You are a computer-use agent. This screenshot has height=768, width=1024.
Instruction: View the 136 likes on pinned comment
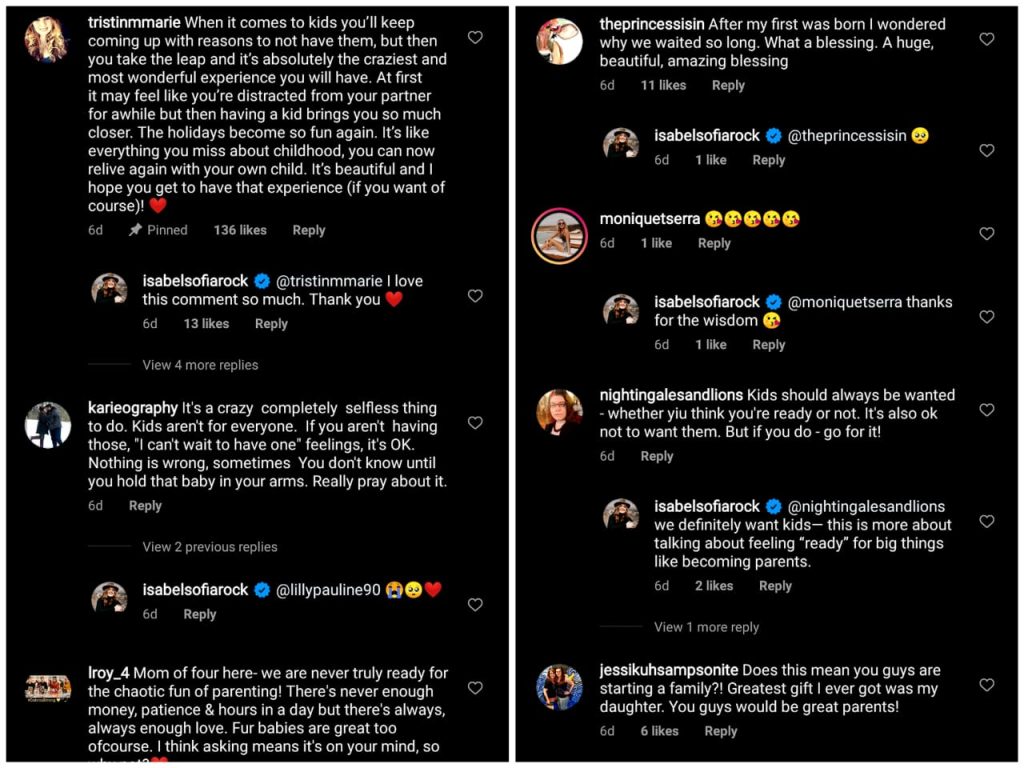pyautogui.click(x=240, y=230)
